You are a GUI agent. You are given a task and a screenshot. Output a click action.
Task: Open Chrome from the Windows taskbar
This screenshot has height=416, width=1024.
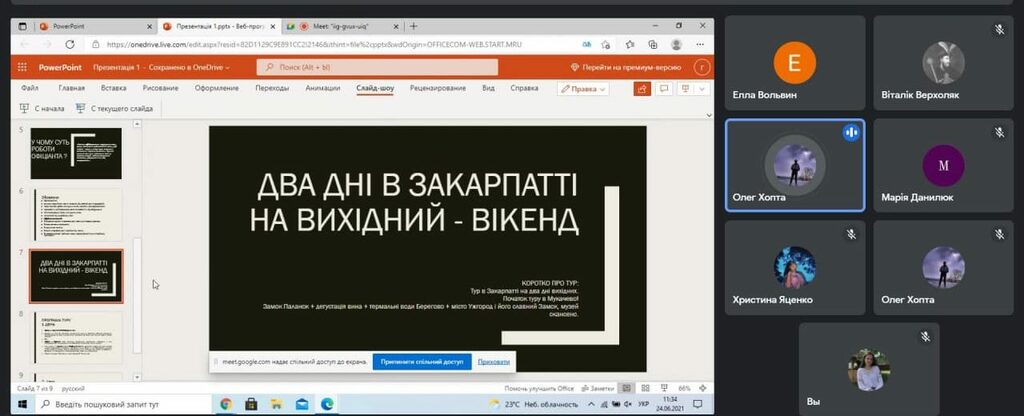coord(226,404)
